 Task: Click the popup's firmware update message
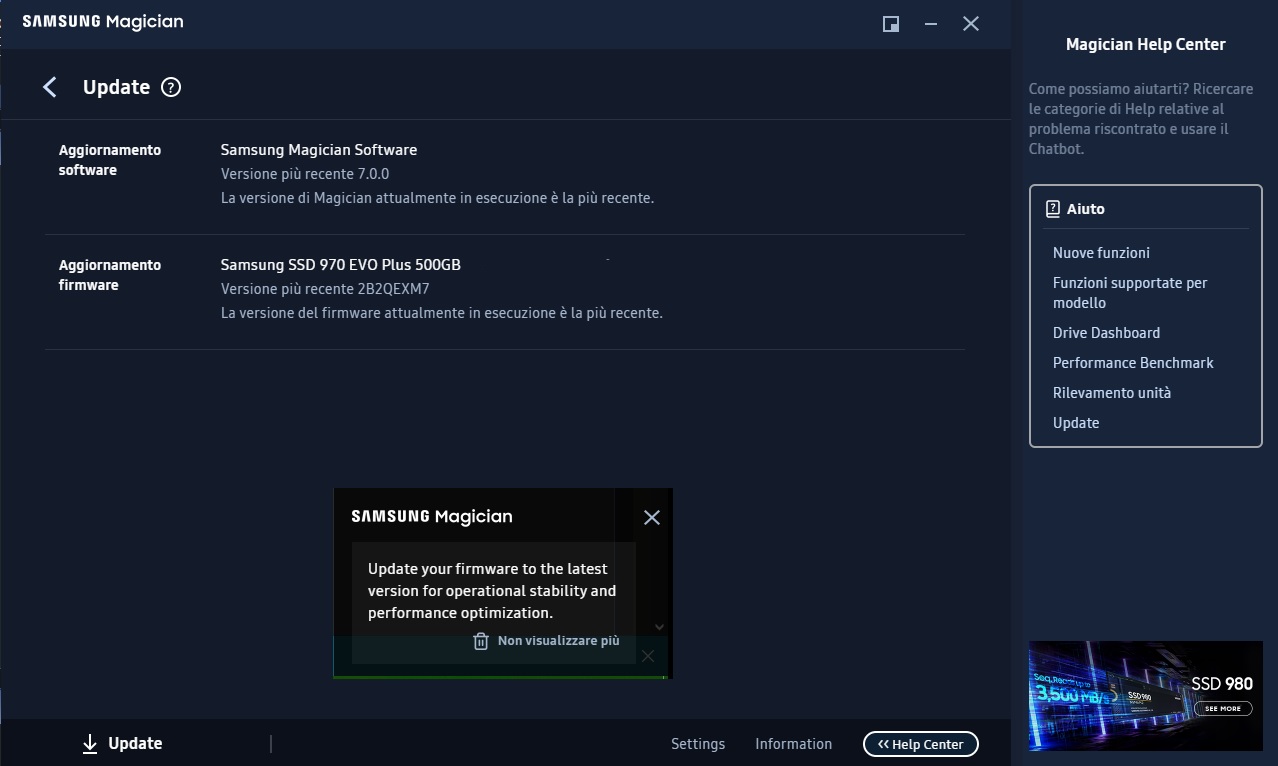click(492, 591)
